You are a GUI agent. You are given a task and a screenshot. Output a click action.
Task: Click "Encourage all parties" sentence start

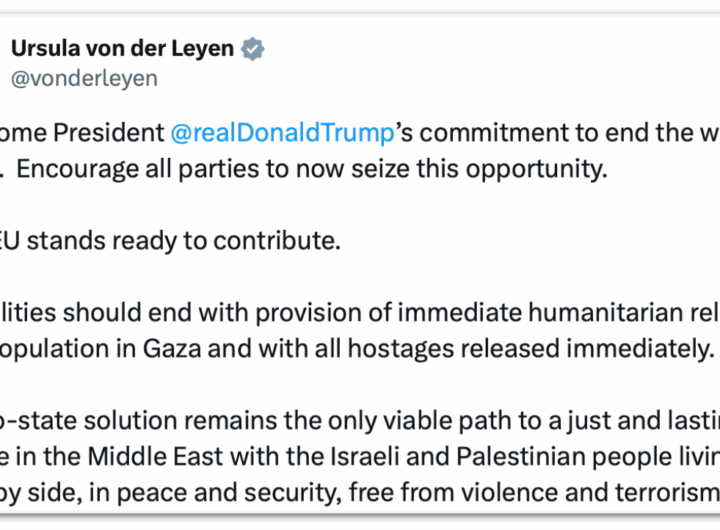click(111, 168)
